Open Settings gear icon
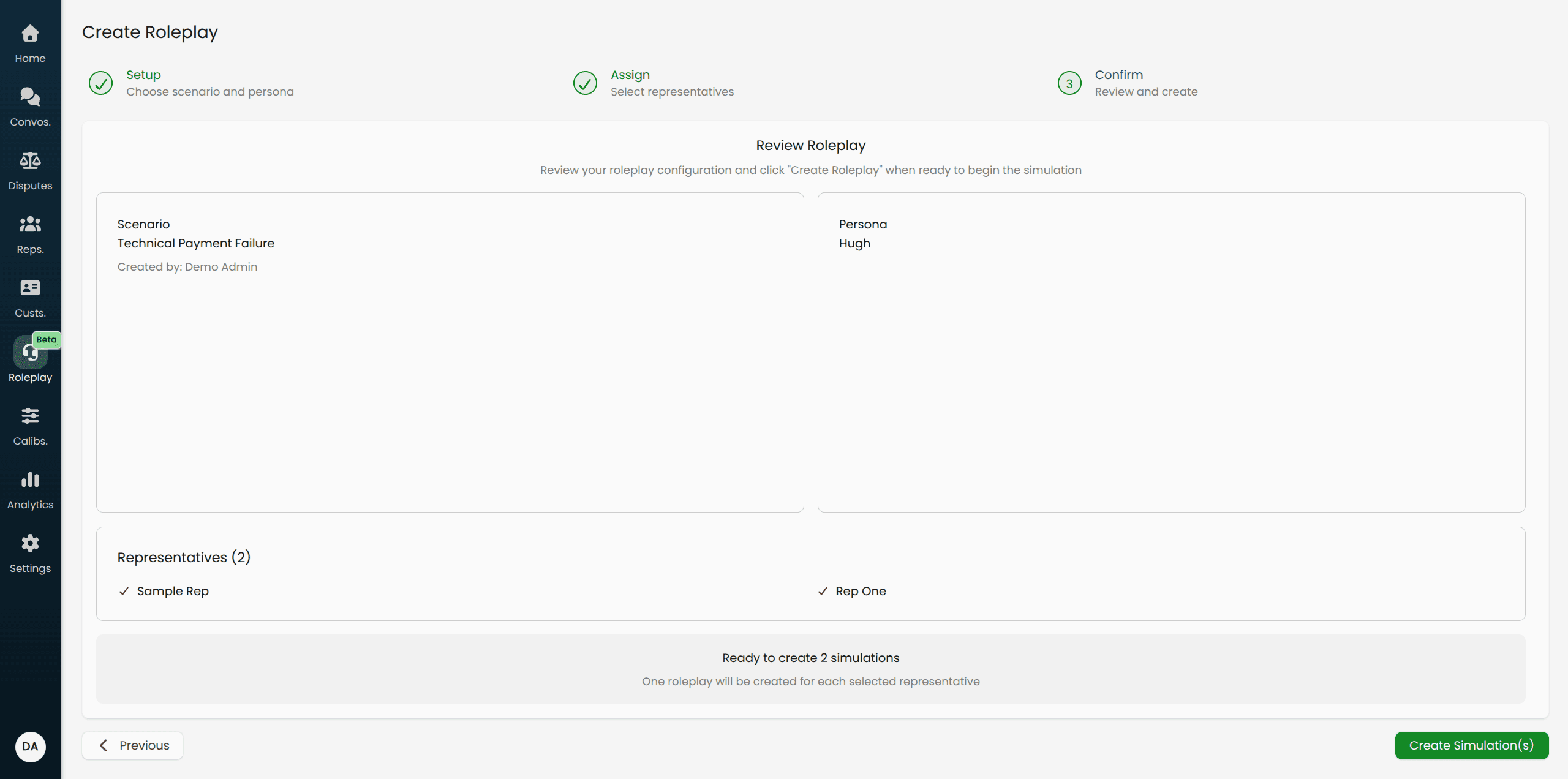 pyautogui.click(x=30, y=544)
